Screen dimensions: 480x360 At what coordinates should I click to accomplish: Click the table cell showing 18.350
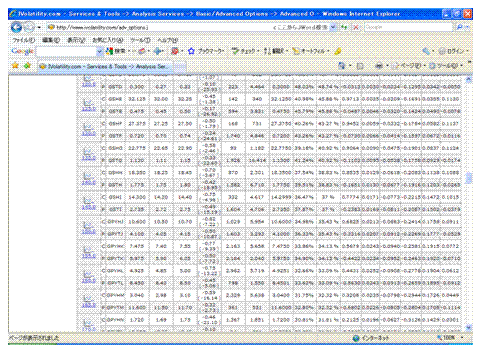137,173
